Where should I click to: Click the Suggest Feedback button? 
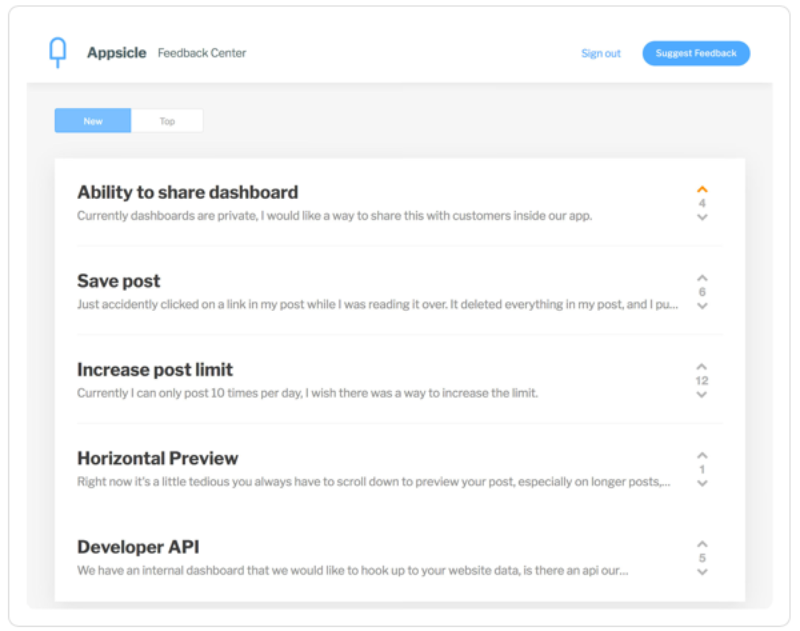pos(696,53)
